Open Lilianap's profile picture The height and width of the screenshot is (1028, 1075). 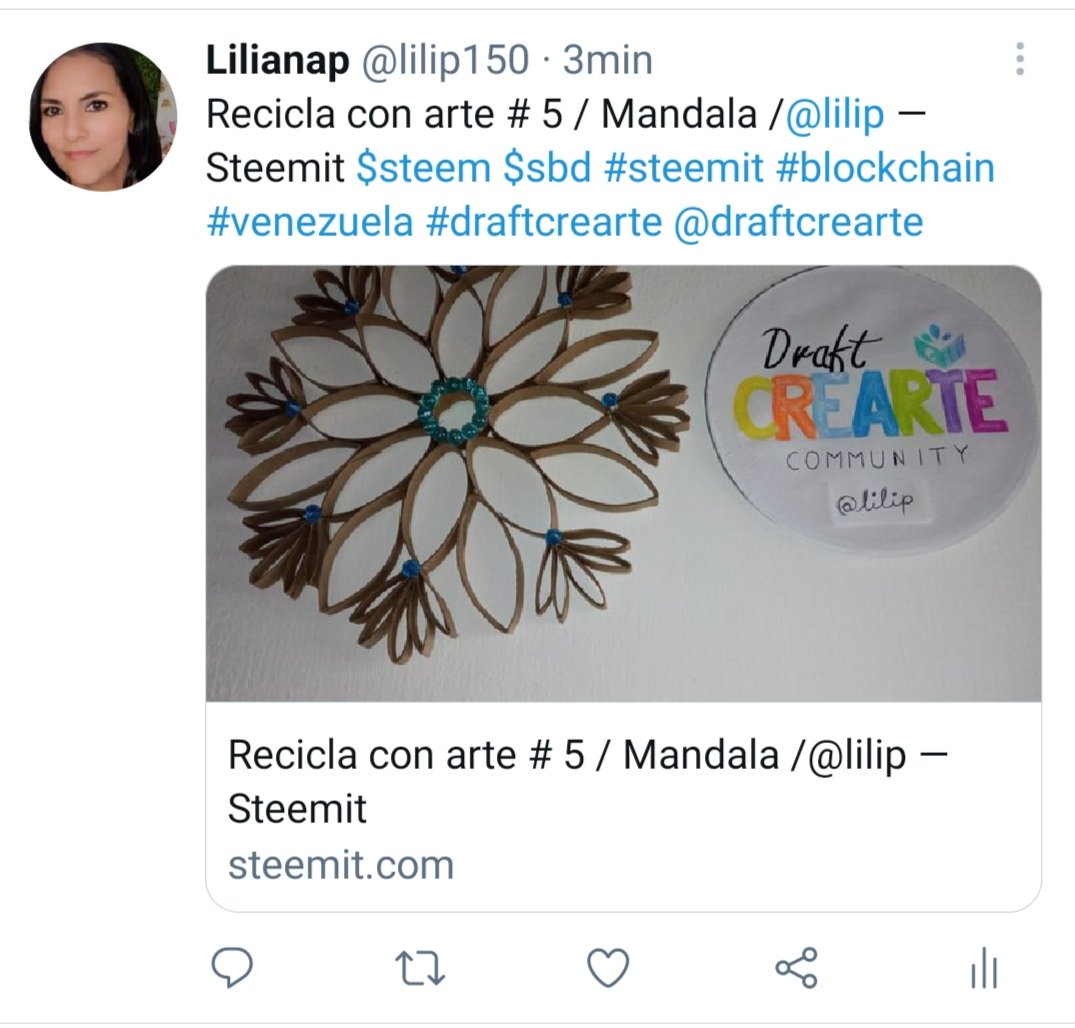(x=103, y=117)
